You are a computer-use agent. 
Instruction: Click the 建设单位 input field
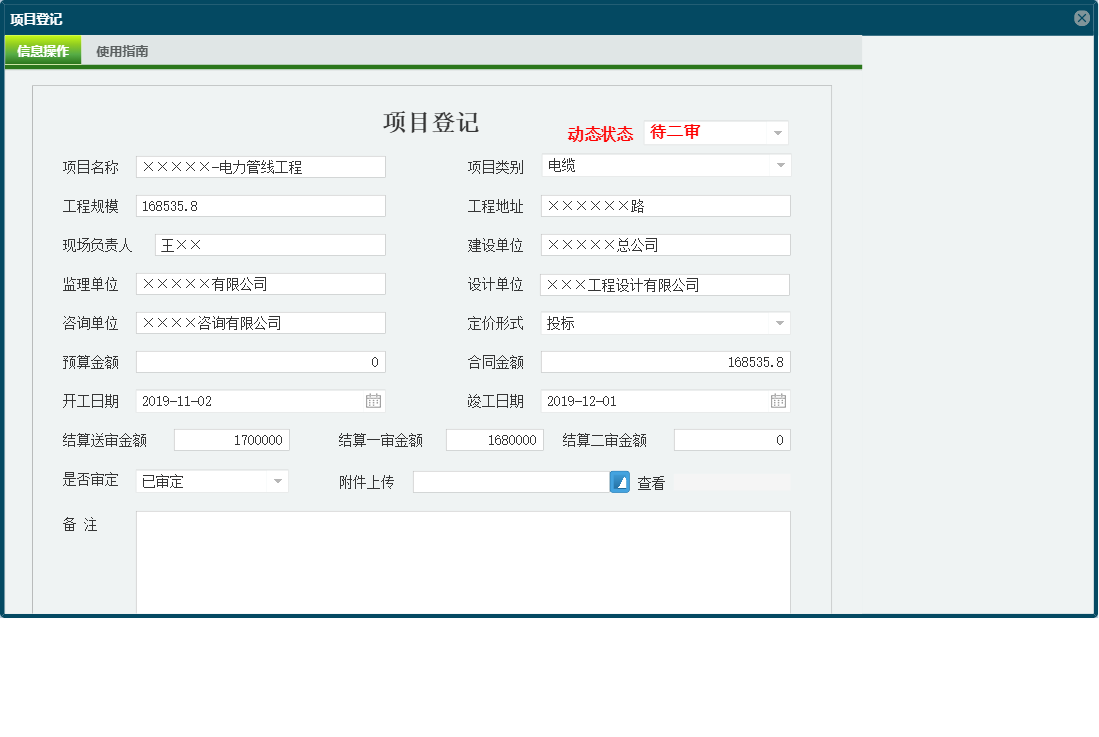664,244
